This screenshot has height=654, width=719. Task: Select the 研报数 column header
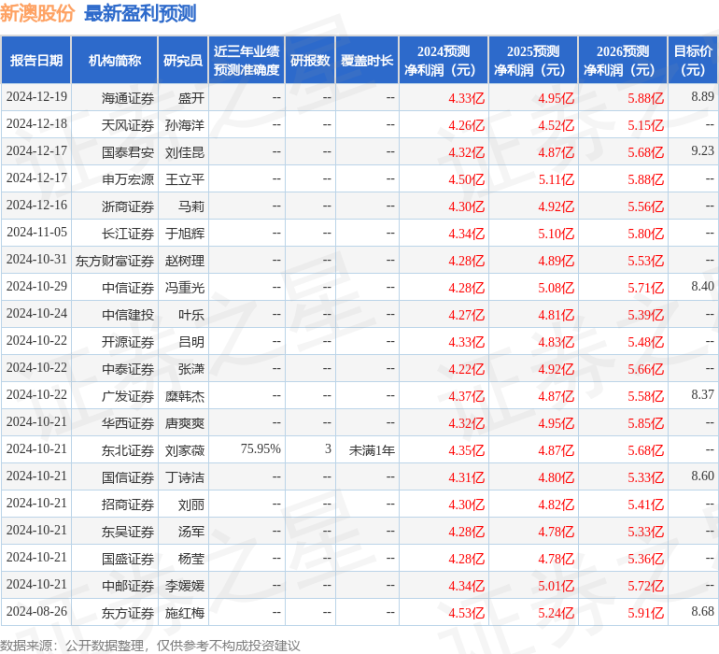pos(310,61)
